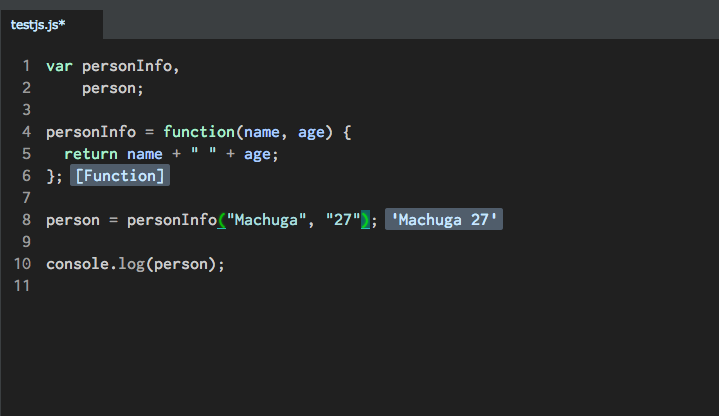This screenshot has height=416, width=719.
Task: Click line number 4 in the gutter
Action: 26,132
